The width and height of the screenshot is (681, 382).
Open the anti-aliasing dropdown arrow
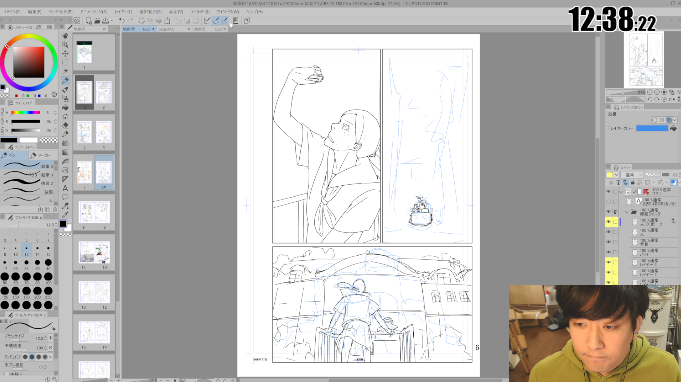pyautogui.click(x=51, y=357)
